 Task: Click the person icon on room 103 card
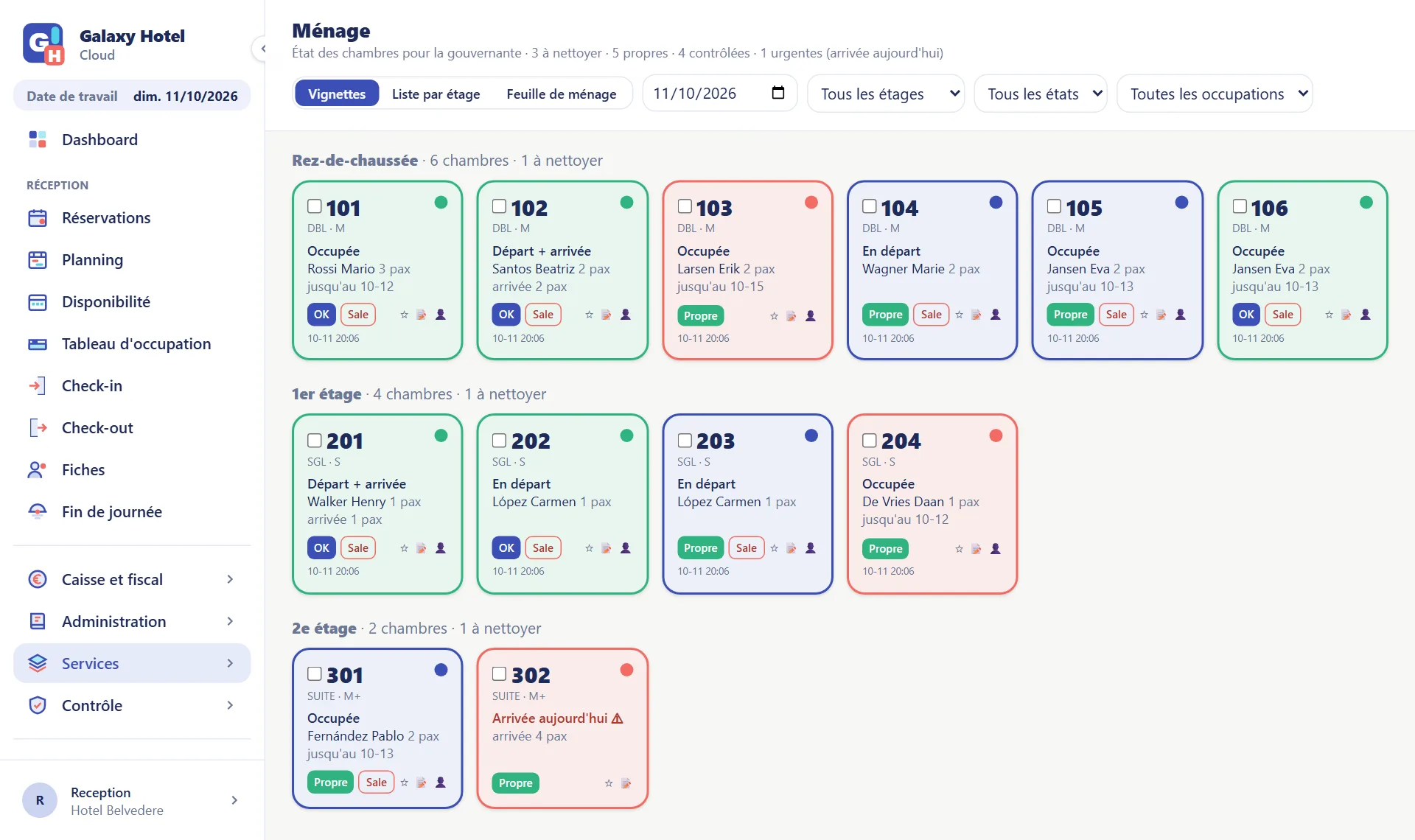click(811, 316)
